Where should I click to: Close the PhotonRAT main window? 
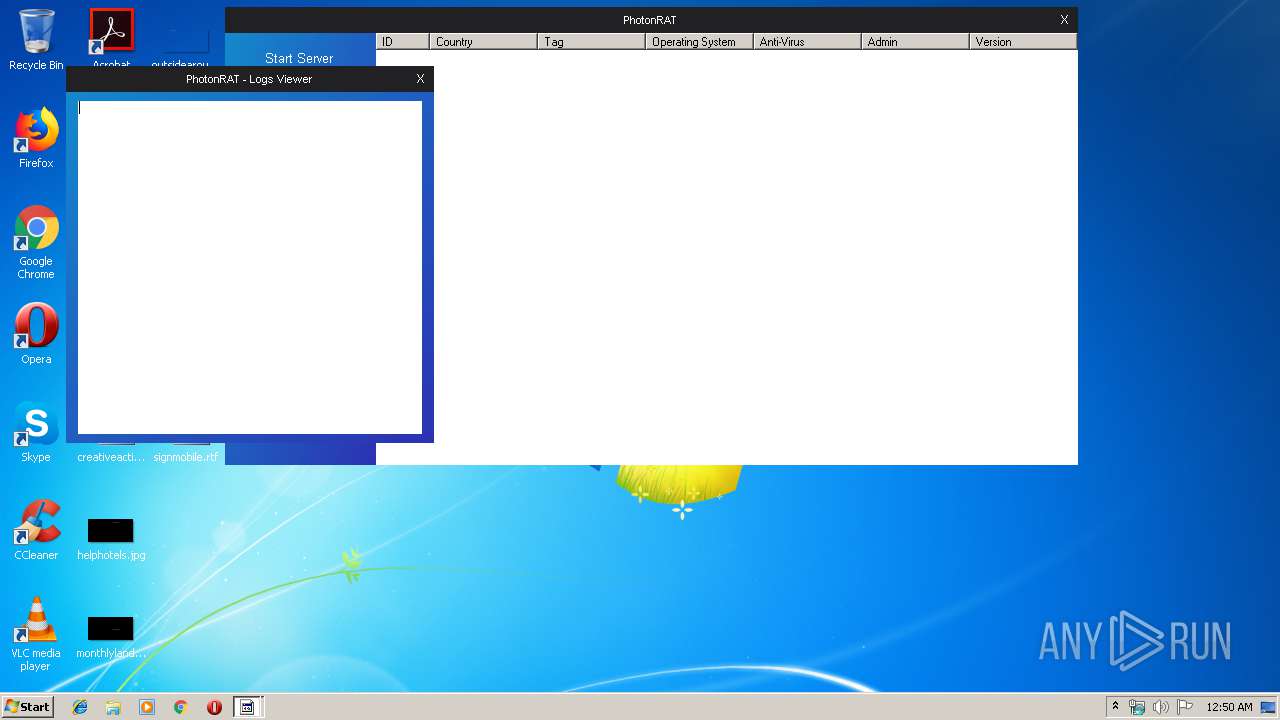point(1064,20)
